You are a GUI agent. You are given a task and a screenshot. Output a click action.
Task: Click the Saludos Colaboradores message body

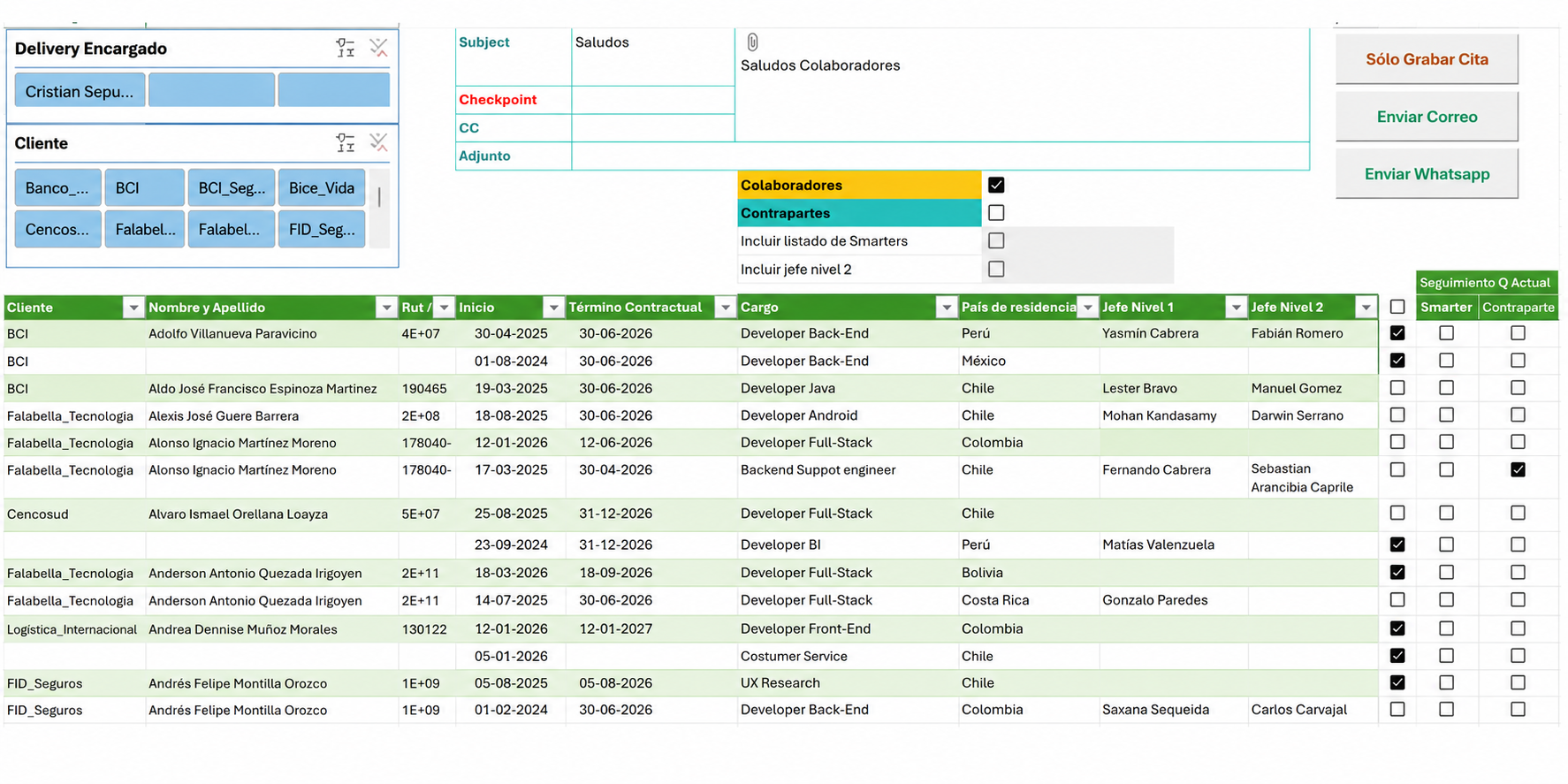(x=1022, y=85)
